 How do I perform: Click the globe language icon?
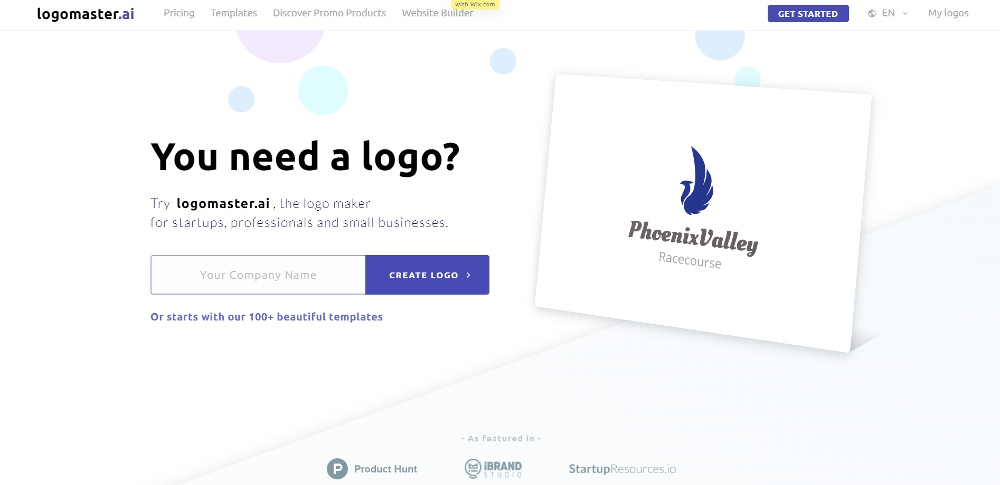tap(872, 13)
